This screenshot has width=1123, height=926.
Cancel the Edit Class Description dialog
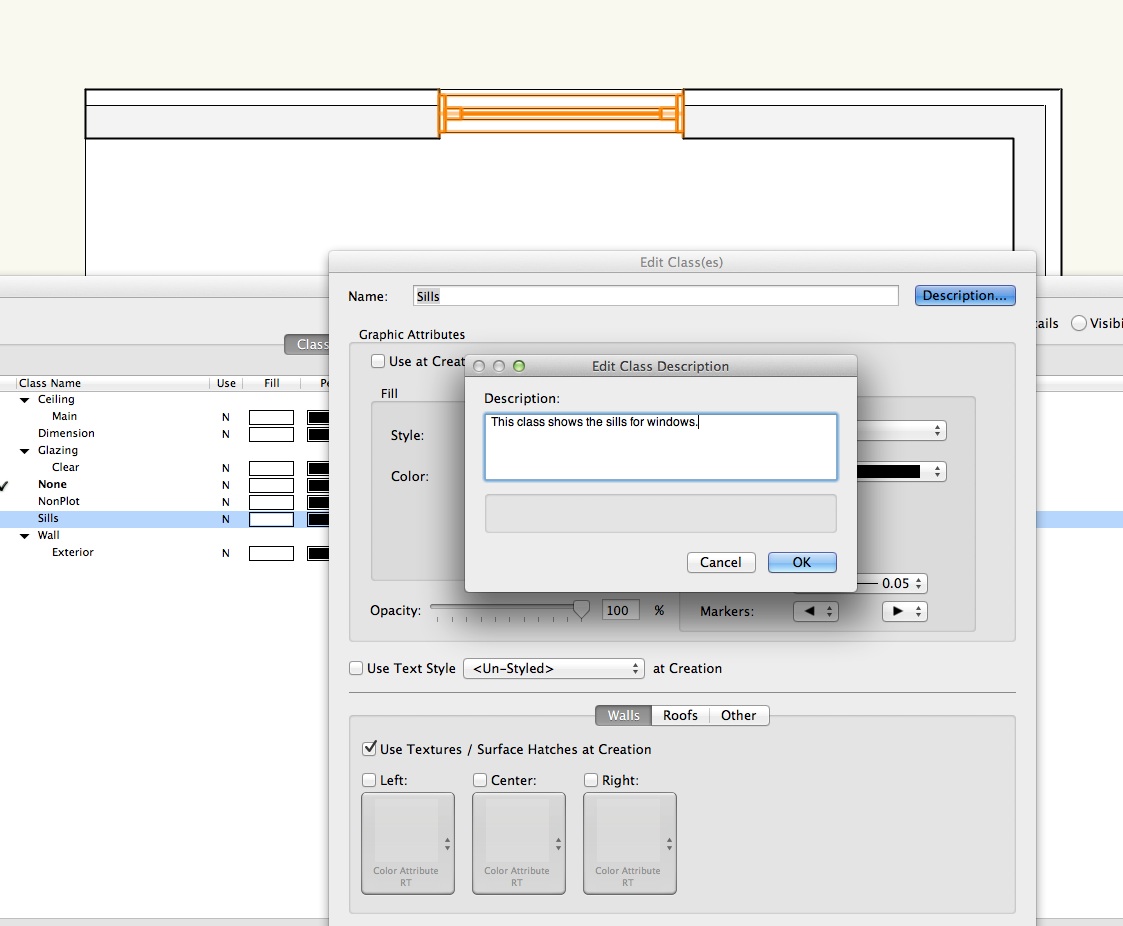click(x=720, y=562)
